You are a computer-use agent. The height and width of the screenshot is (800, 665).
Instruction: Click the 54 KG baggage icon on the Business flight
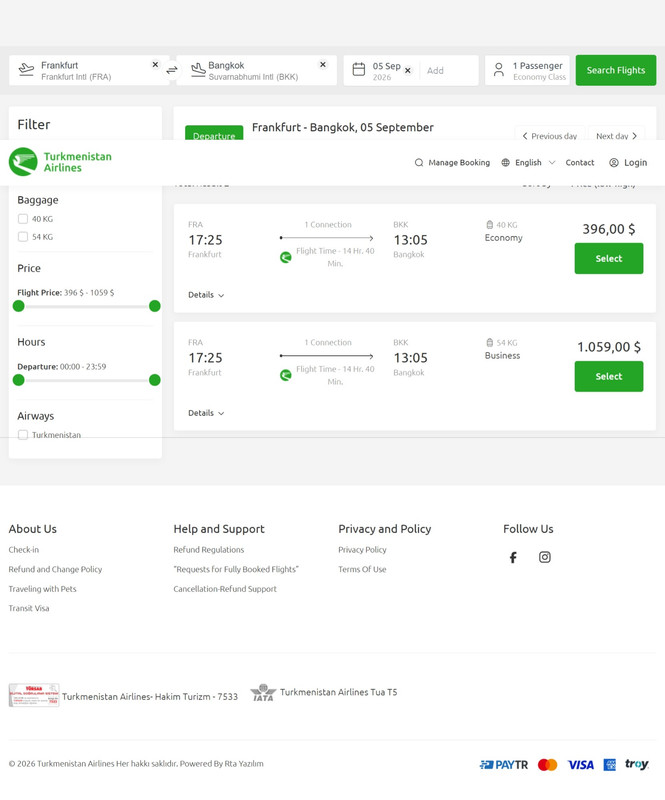(489, 342)
